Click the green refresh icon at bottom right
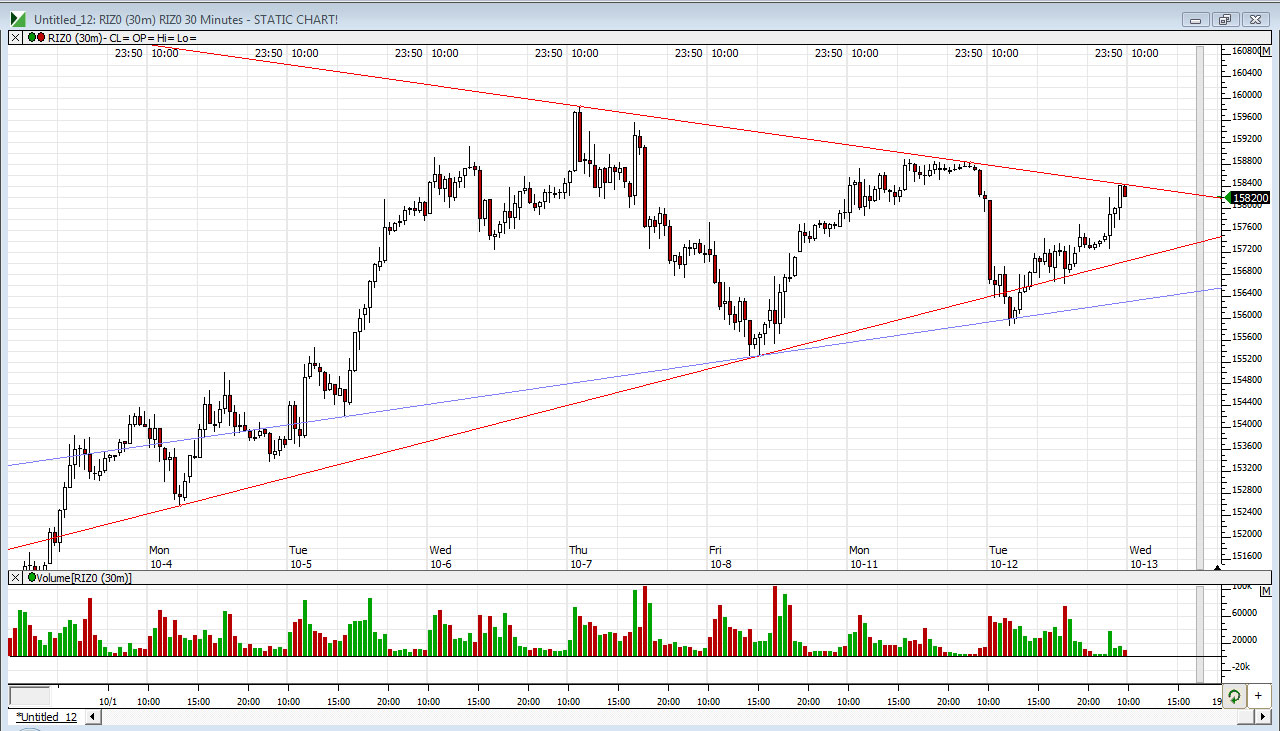Screen dimensions: 1280x731 coord(1234,696)
